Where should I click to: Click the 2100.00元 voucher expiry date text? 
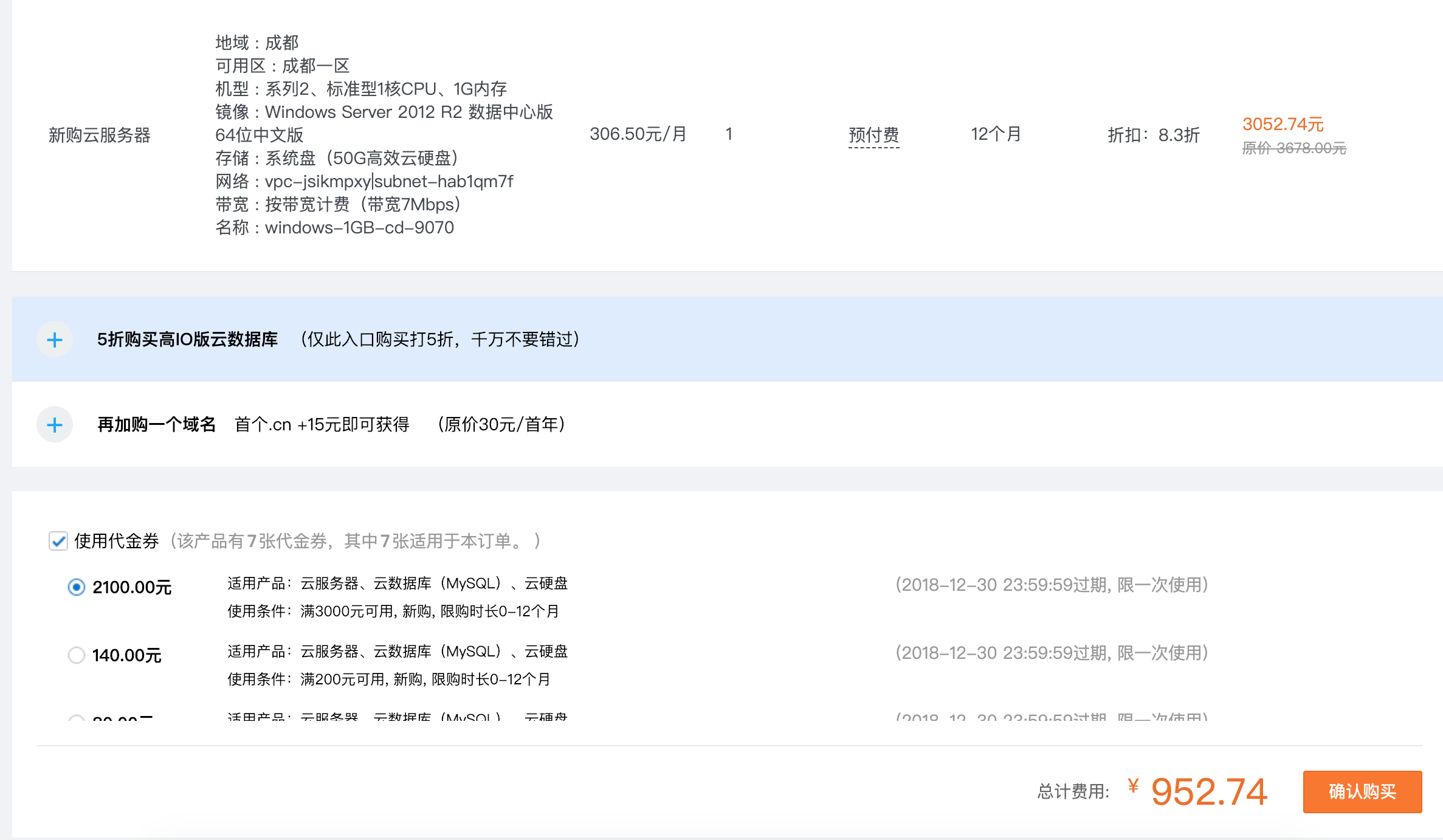coord(1051,585)
